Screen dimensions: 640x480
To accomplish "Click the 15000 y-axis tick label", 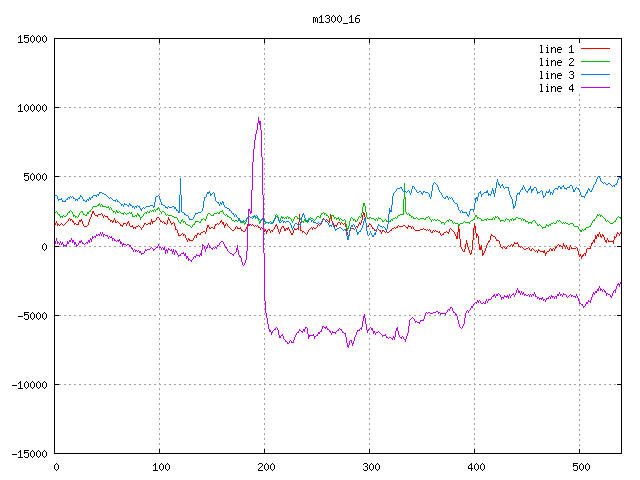I will (x=32, y=39).
